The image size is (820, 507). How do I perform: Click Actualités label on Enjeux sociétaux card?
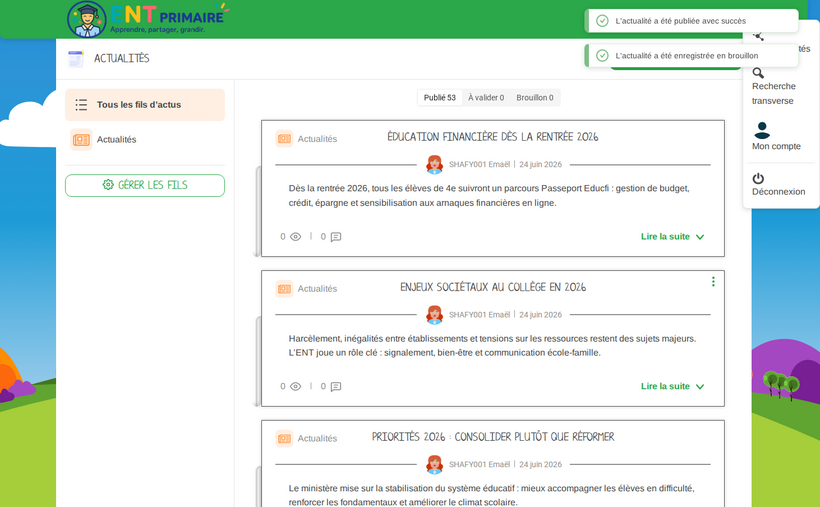pyautogui.click(x=317, y=289)
